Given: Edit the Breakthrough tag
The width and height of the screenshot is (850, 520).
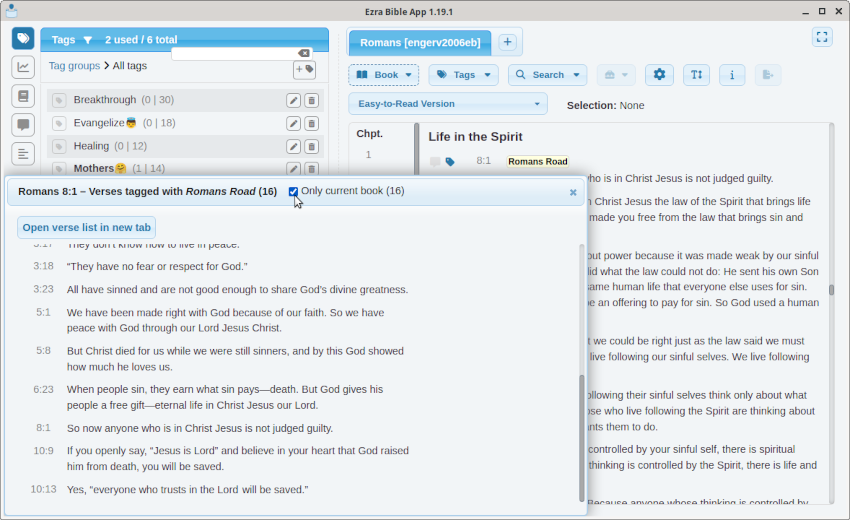Looking at the screenshot, I should [293, 100].
